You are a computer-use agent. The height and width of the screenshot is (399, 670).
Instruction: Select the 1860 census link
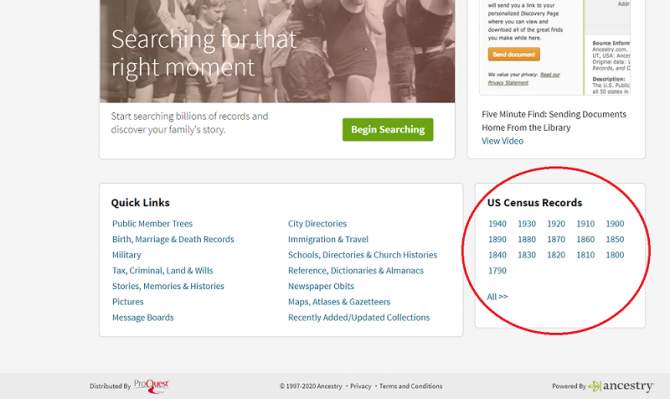(x=585, y=239)
